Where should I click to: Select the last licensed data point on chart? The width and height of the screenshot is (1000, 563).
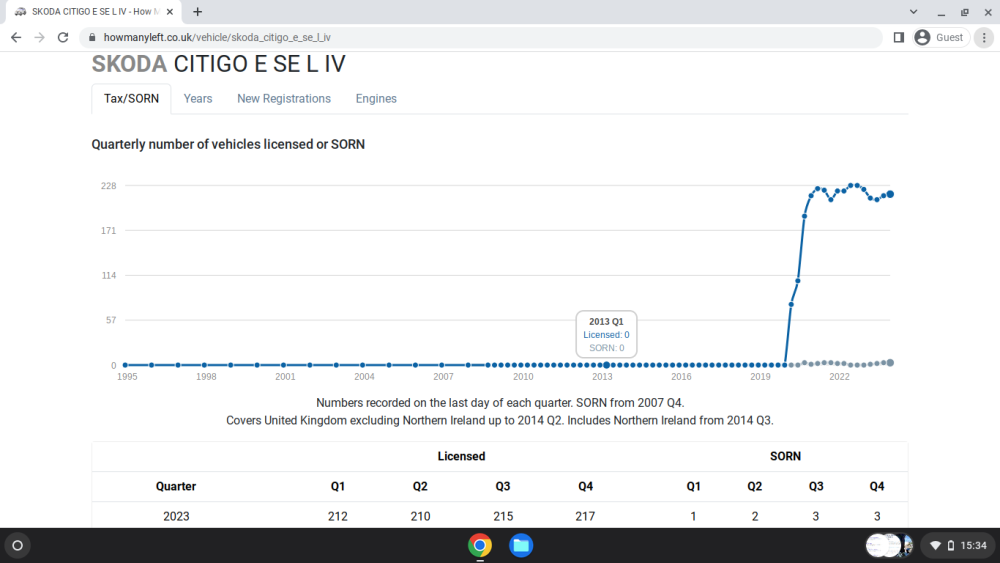point(890,194)
